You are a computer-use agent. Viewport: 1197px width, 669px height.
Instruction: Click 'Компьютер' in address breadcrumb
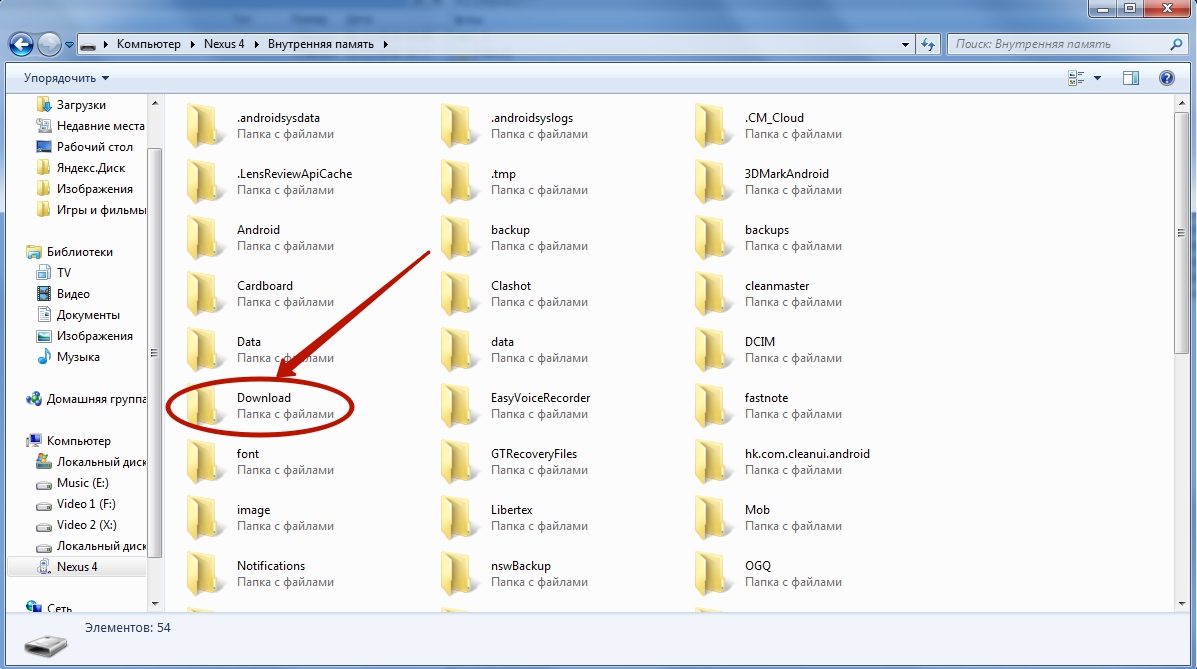point(149,44)
